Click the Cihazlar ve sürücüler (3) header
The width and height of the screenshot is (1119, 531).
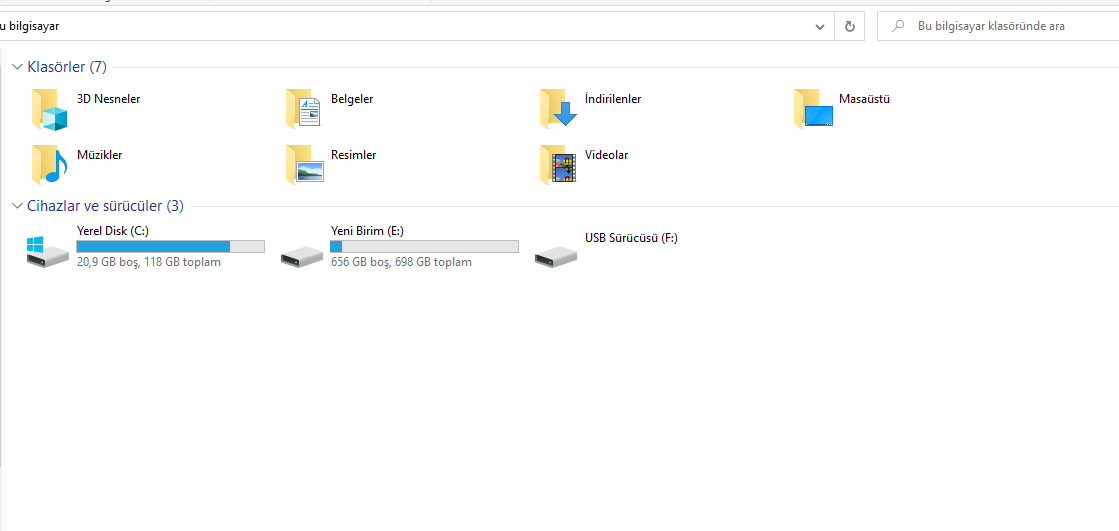[x=105, y=206]
